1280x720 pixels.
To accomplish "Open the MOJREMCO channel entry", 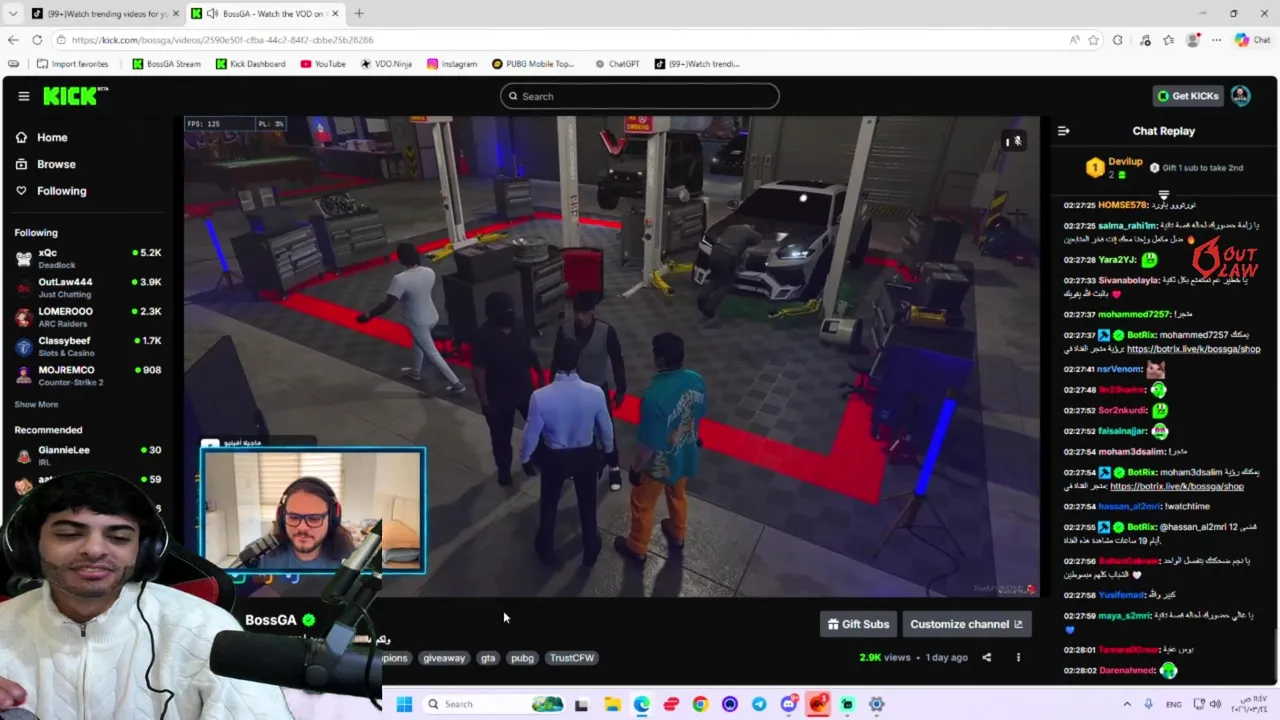I will (x=88, y=375).
